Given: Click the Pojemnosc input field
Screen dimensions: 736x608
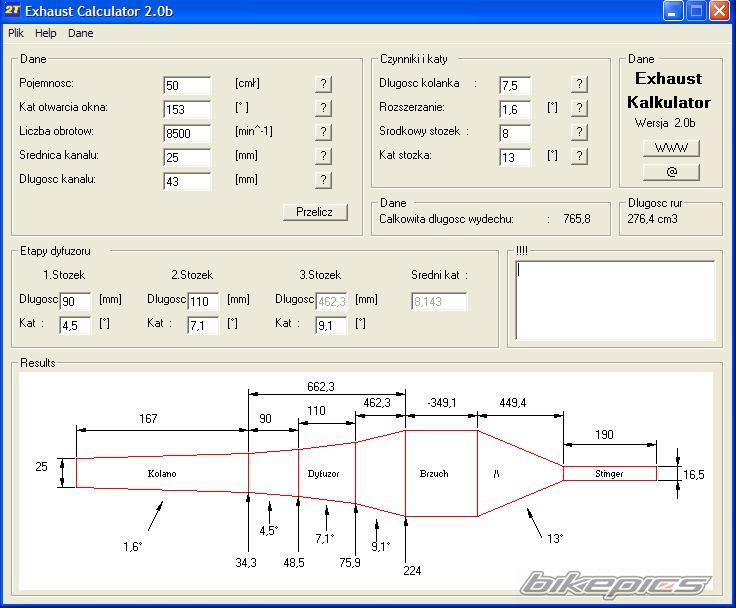Looking at the screenshot, I should coord(187,86).
